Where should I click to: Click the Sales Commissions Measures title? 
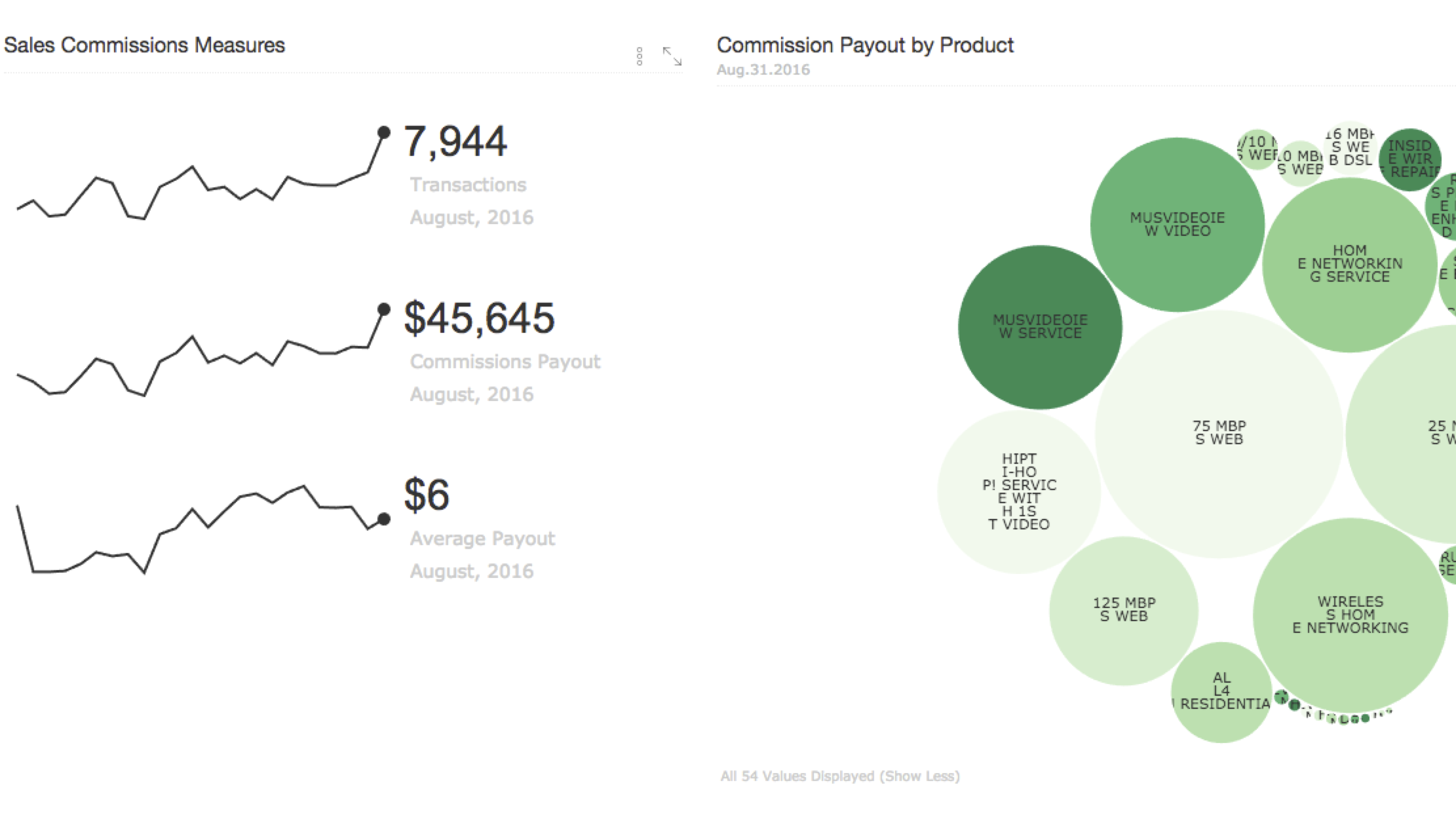(x=144, y=45)
